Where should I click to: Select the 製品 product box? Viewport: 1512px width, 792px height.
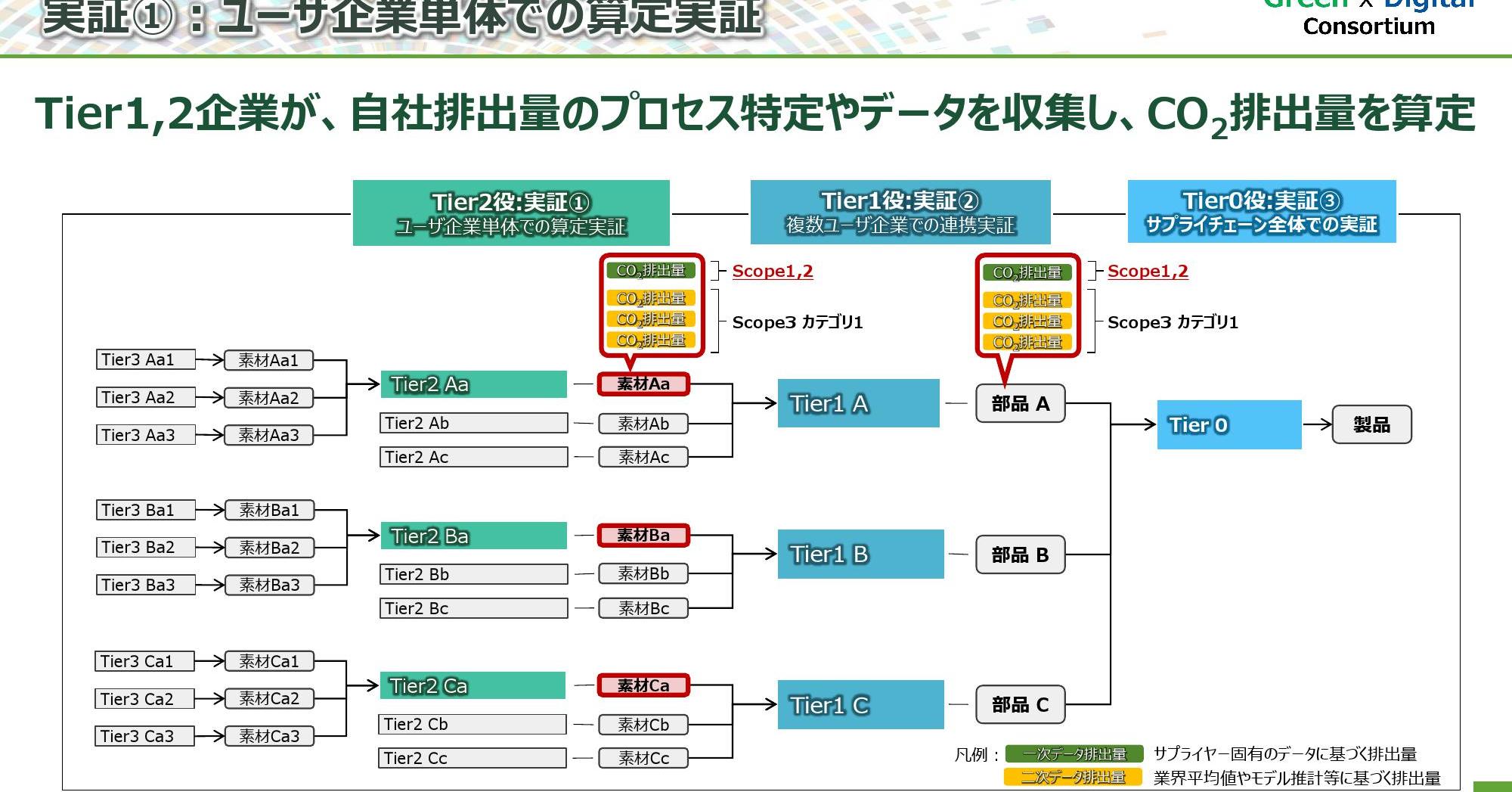pos(1371,425)
